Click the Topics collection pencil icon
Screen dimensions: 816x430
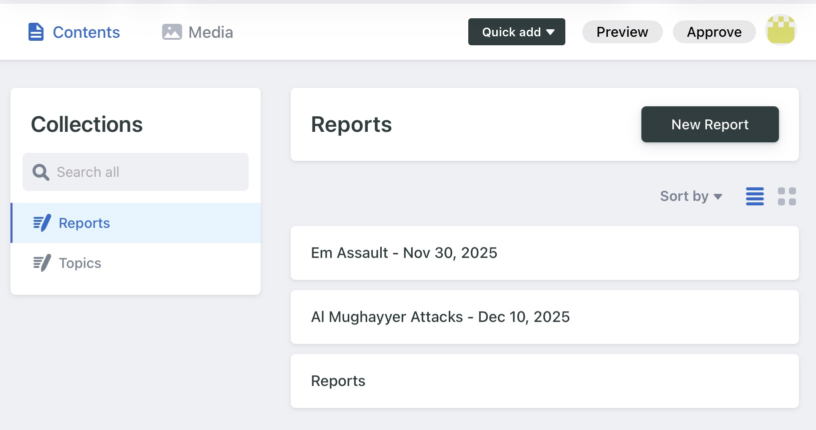[x=42, y=263]
